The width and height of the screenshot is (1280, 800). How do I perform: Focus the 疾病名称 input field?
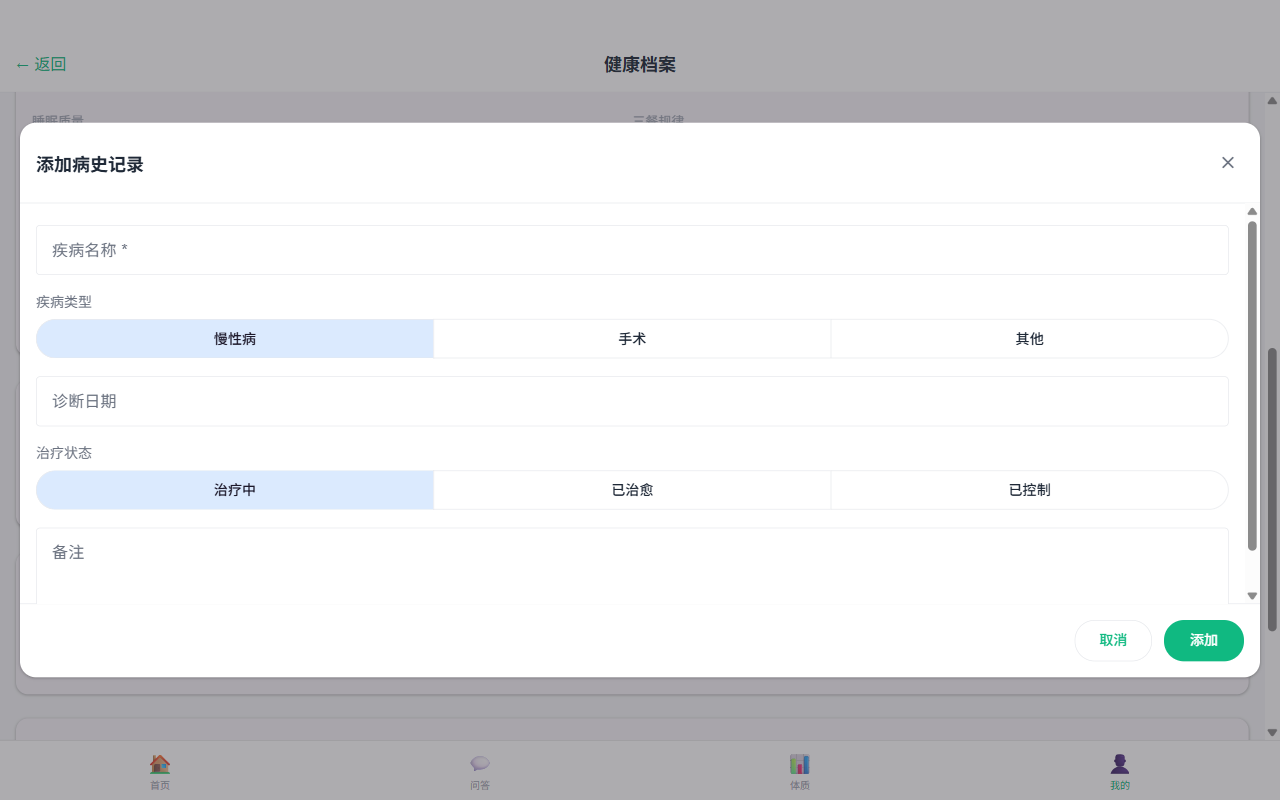[632, 250]
